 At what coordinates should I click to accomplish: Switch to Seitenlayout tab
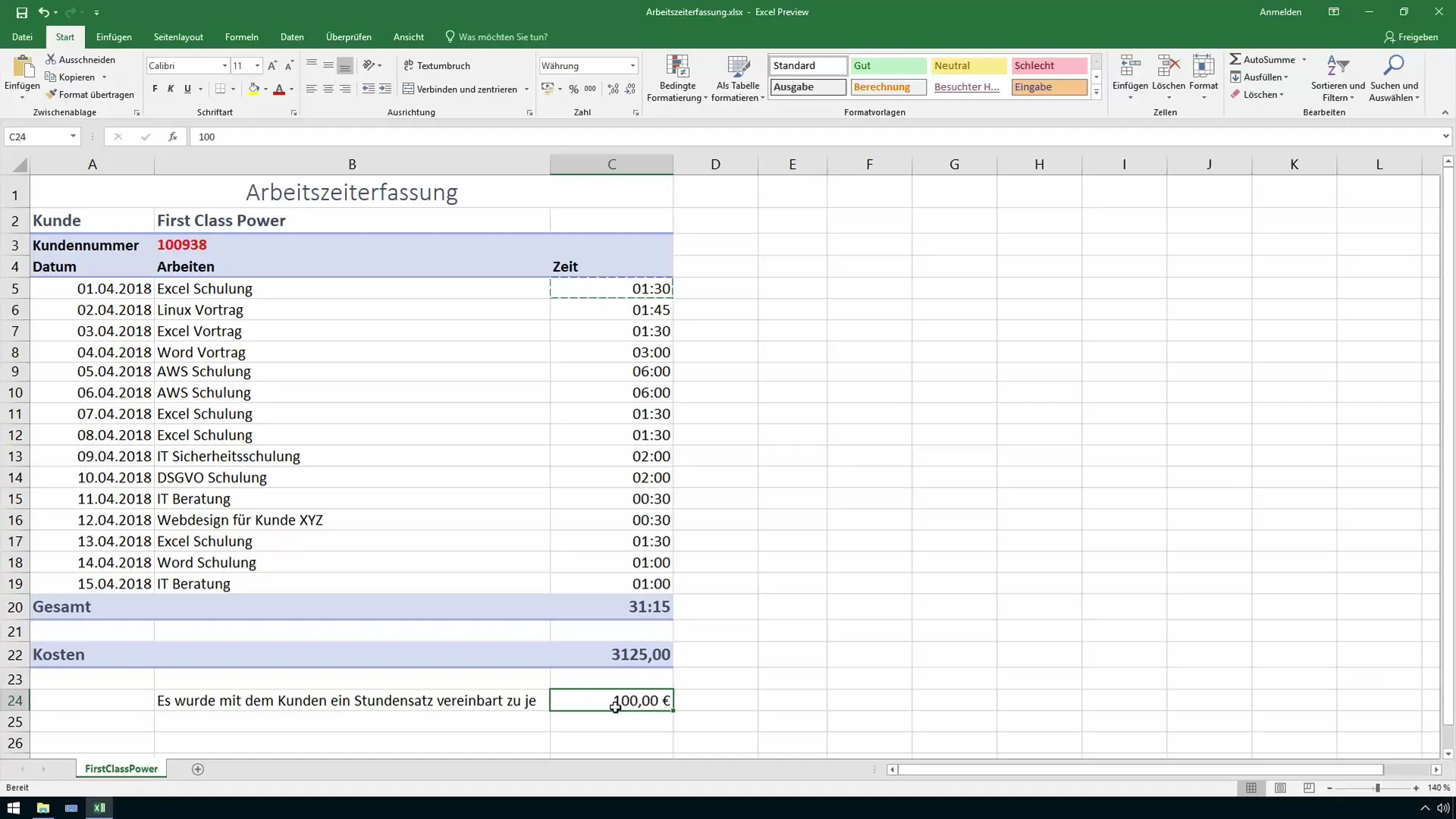tap(178, 36)
